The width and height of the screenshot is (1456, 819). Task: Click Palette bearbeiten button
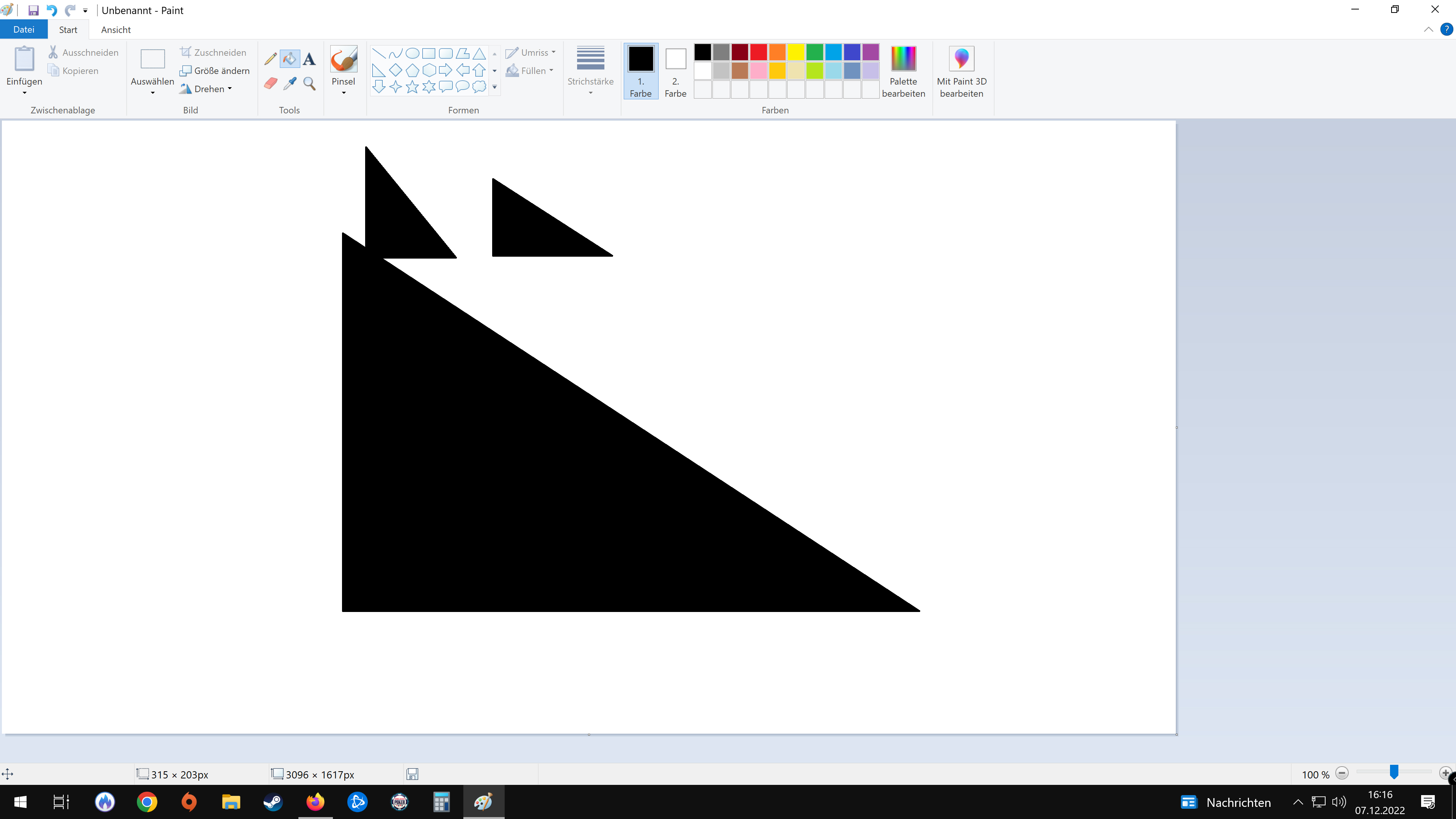point(903,71)
